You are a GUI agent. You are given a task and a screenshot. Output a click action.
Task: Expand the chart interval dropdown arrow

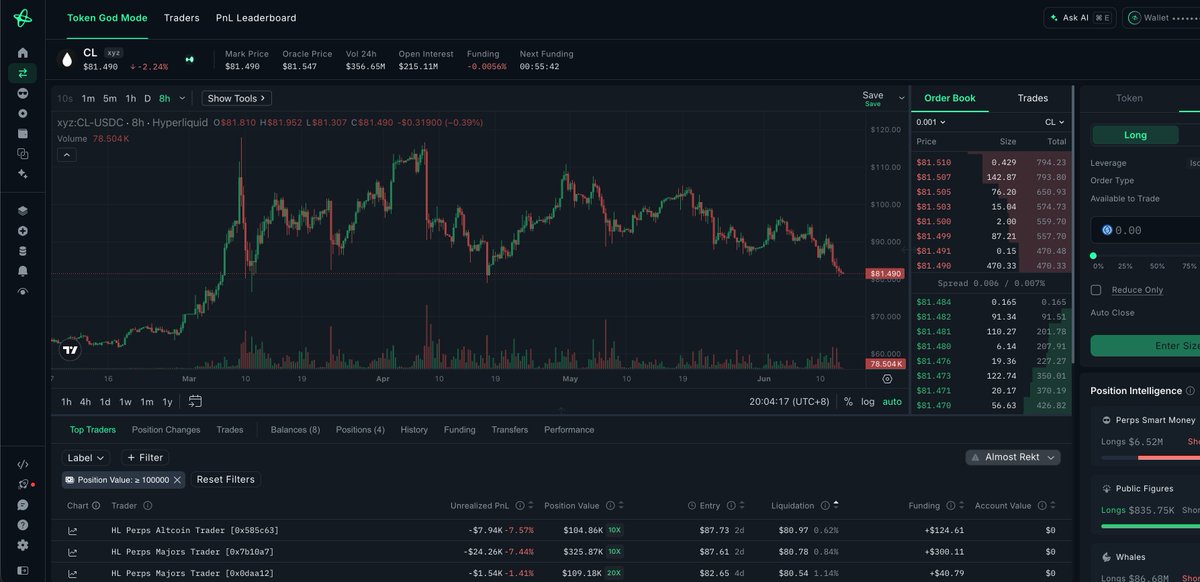click(182, 98)
